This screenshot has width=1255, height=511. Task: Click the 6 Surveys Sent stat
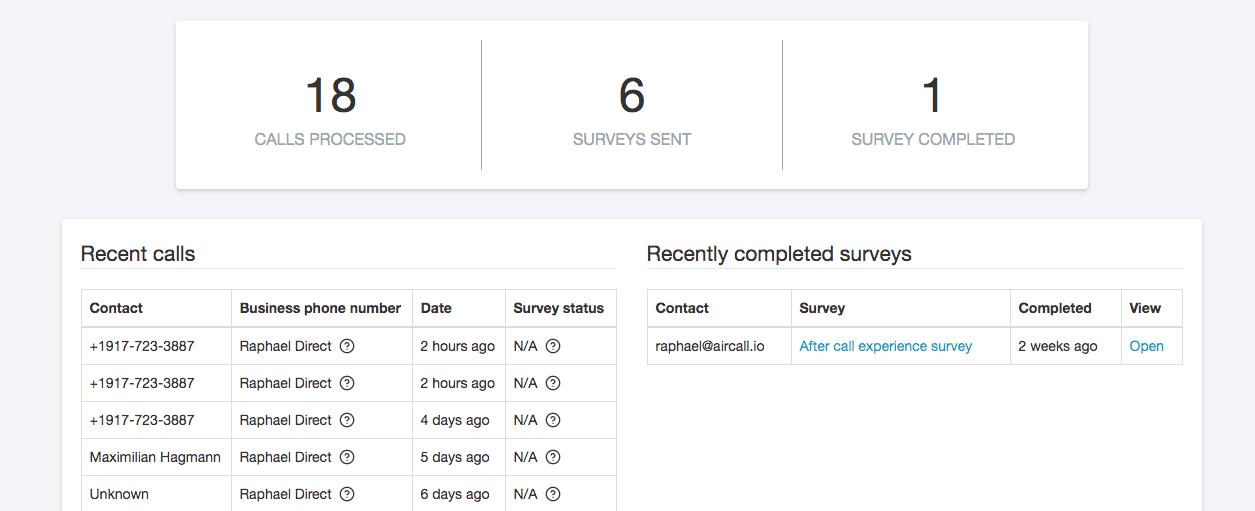(632, 110)
